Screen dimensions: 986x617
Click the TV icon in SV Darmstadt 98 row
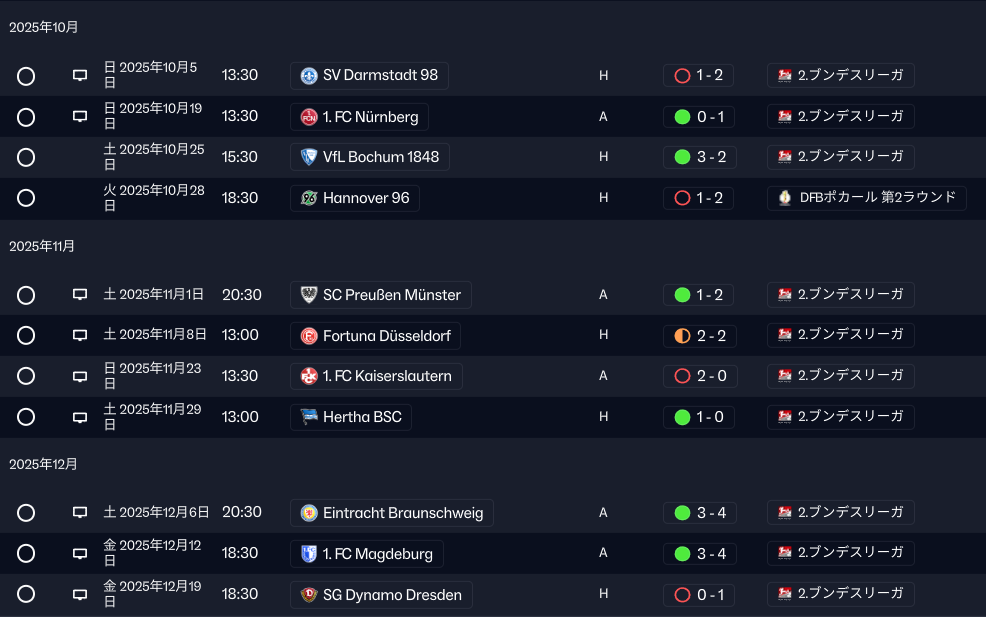pyautogui.click(x=80, y=75)
